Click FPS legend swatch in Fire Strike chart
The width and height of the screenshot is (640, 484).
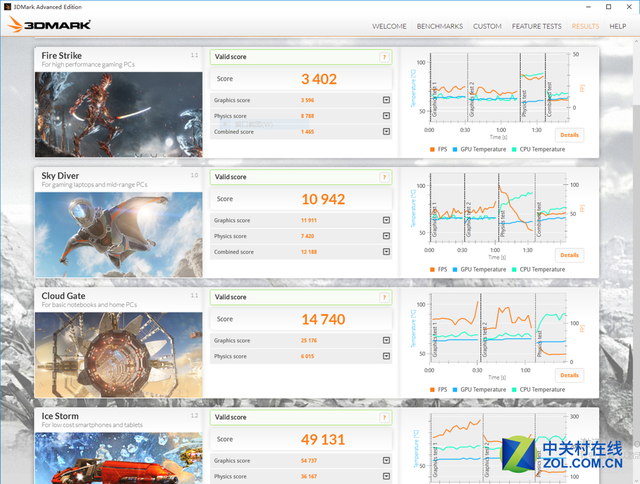point(432,149)
